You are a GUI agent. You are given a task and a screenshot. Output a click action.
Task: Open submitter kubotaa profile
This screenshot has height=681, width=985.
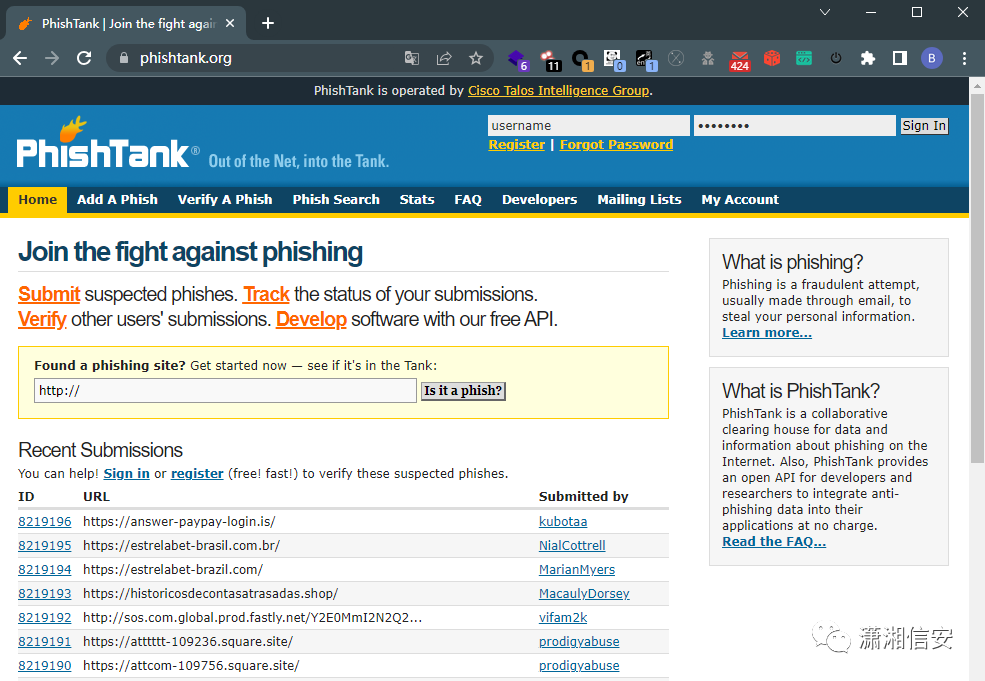tap(563, 521)
